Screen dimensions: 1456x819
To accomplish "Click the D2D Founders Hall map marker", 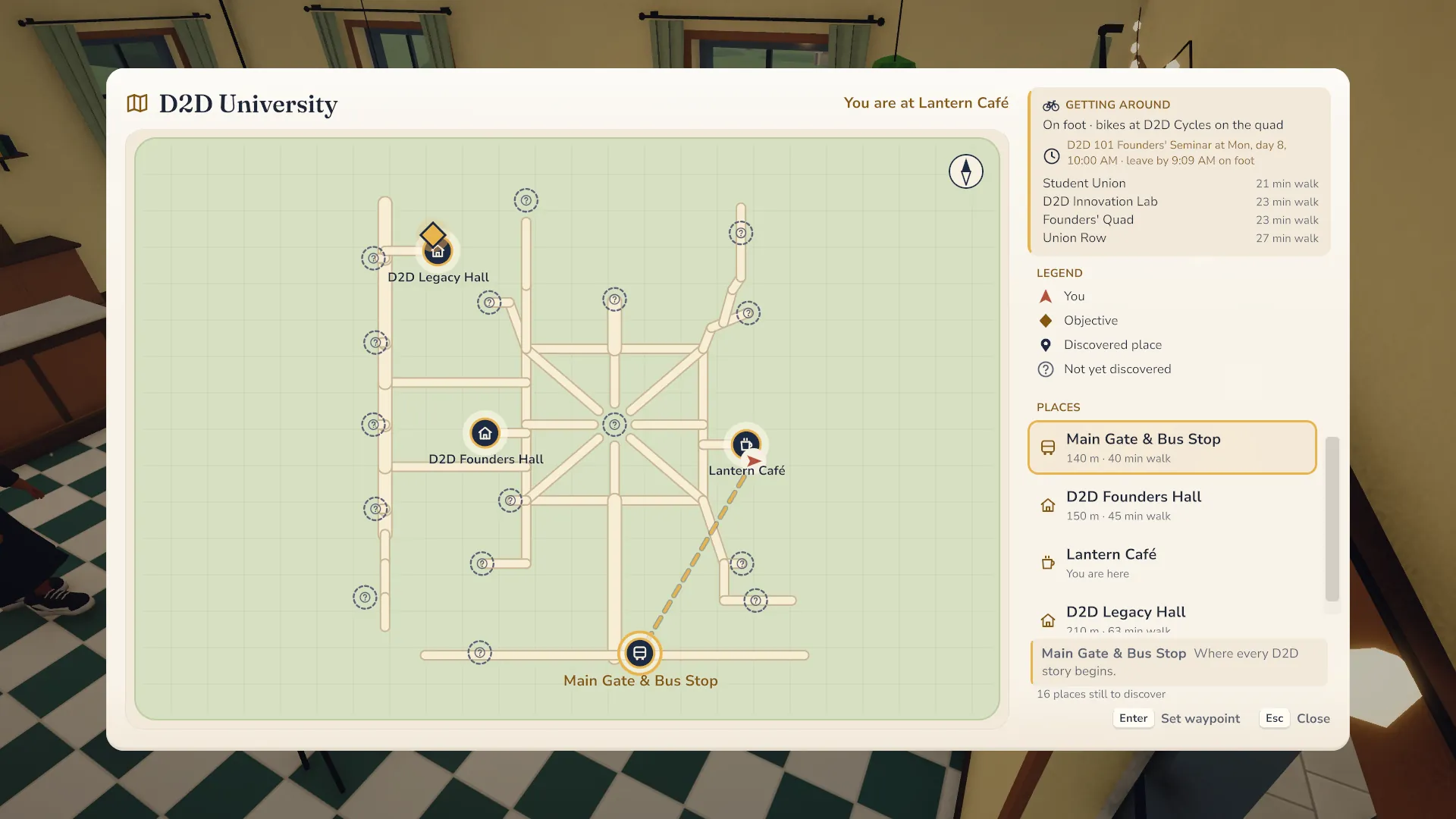I will (x=485, y=434).
